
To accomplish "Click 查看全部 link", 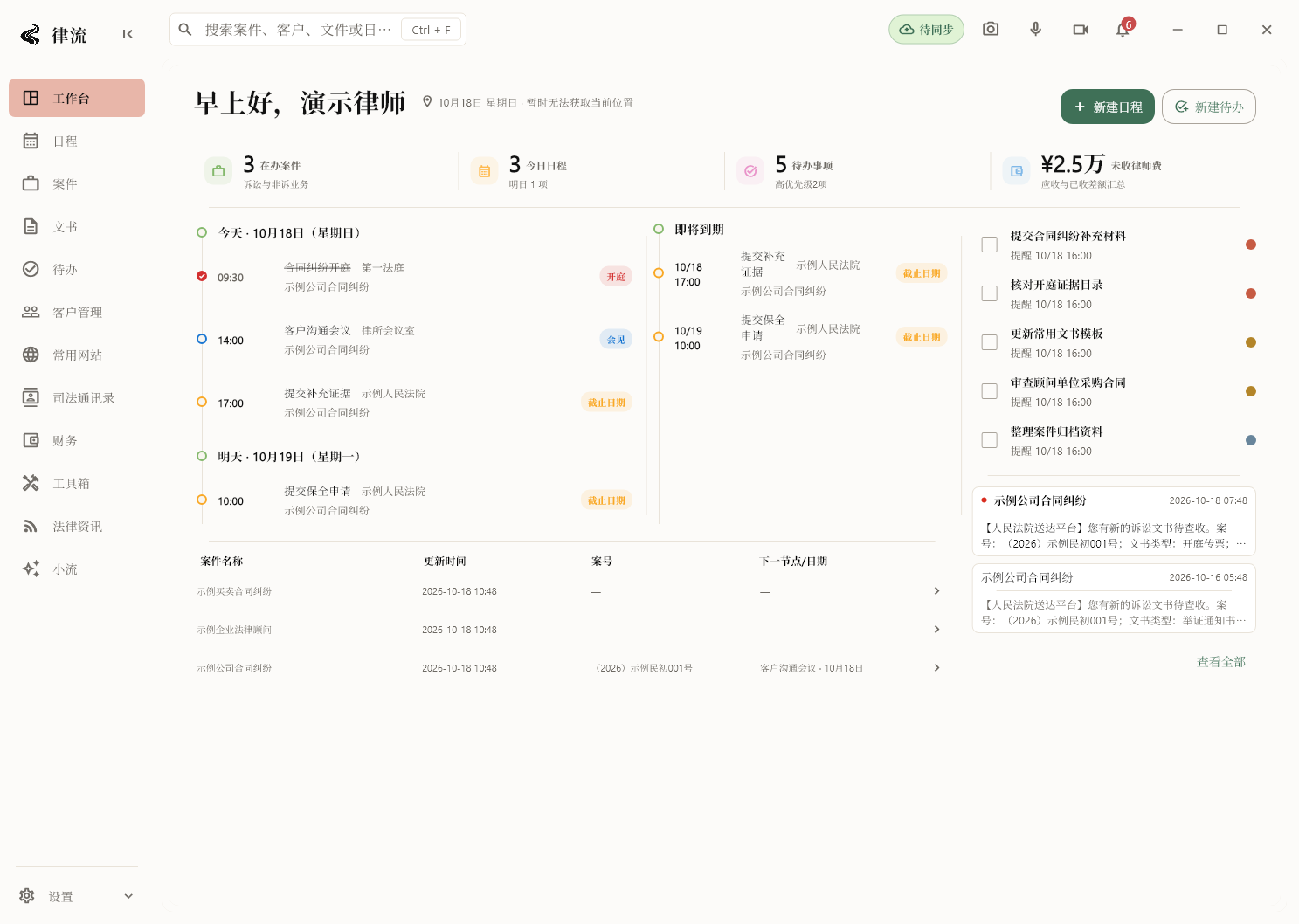I will 1221,662.
